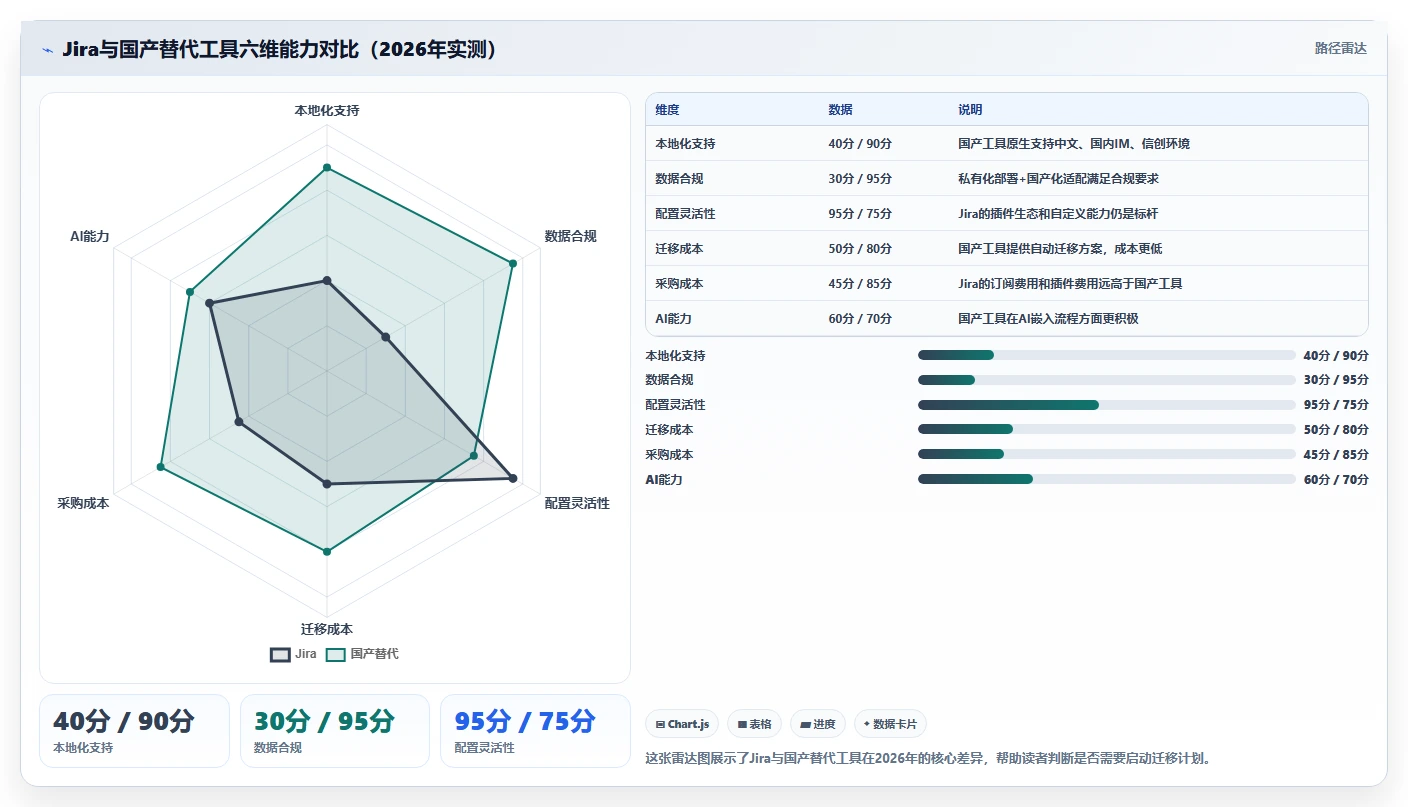This screenshot has width=1408, height=807.
Task: Click the description 'Jira的插件生态和自定义能力仍是标杆'
Action: pos(1058,214)
